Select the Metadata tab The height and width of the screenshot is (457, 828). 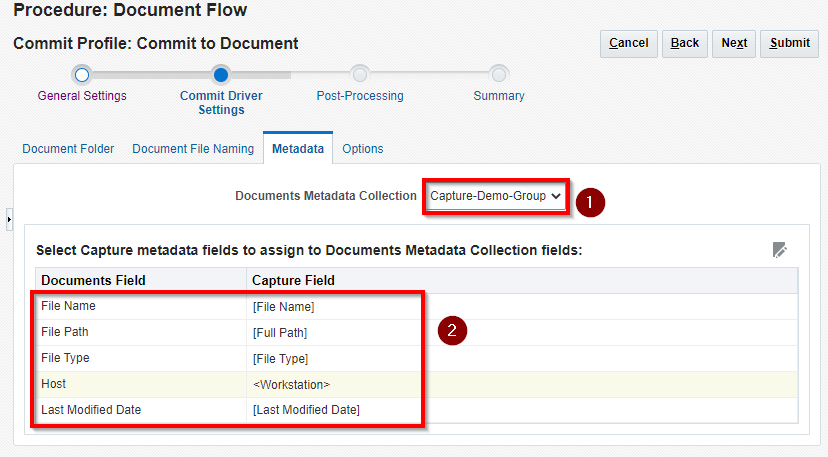(298, 148)
